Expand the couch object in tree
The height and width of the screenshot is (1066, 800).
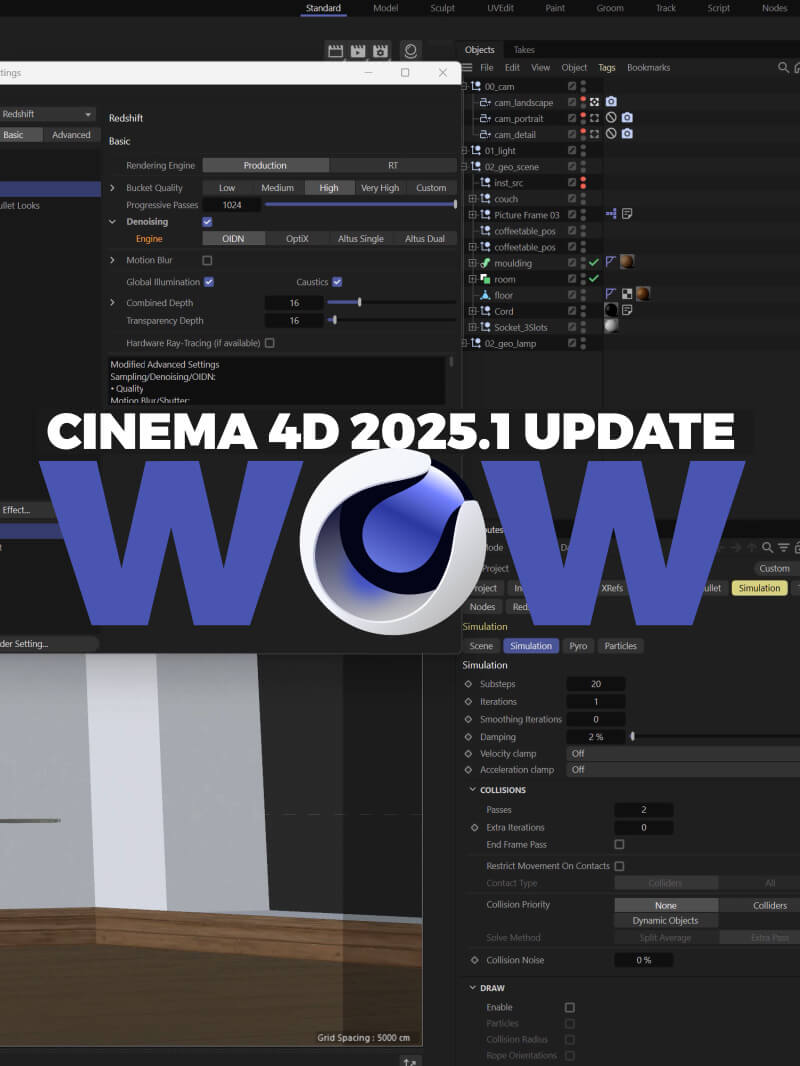point(472,199)
